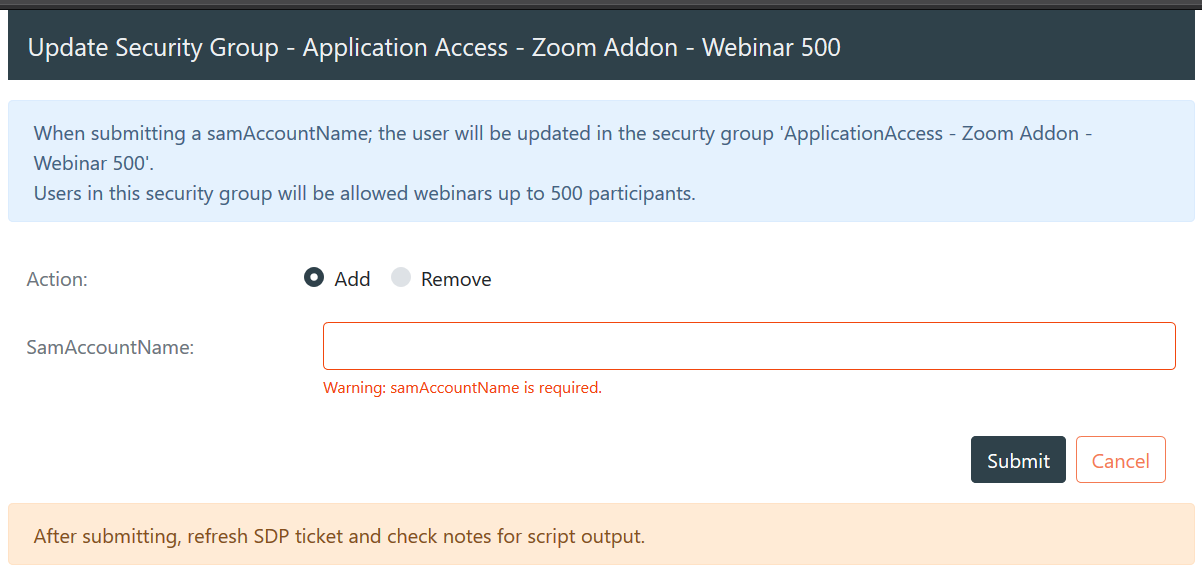Click "Update Security Group" in the header
The image size is (1202, 572).
coord(153,47)
